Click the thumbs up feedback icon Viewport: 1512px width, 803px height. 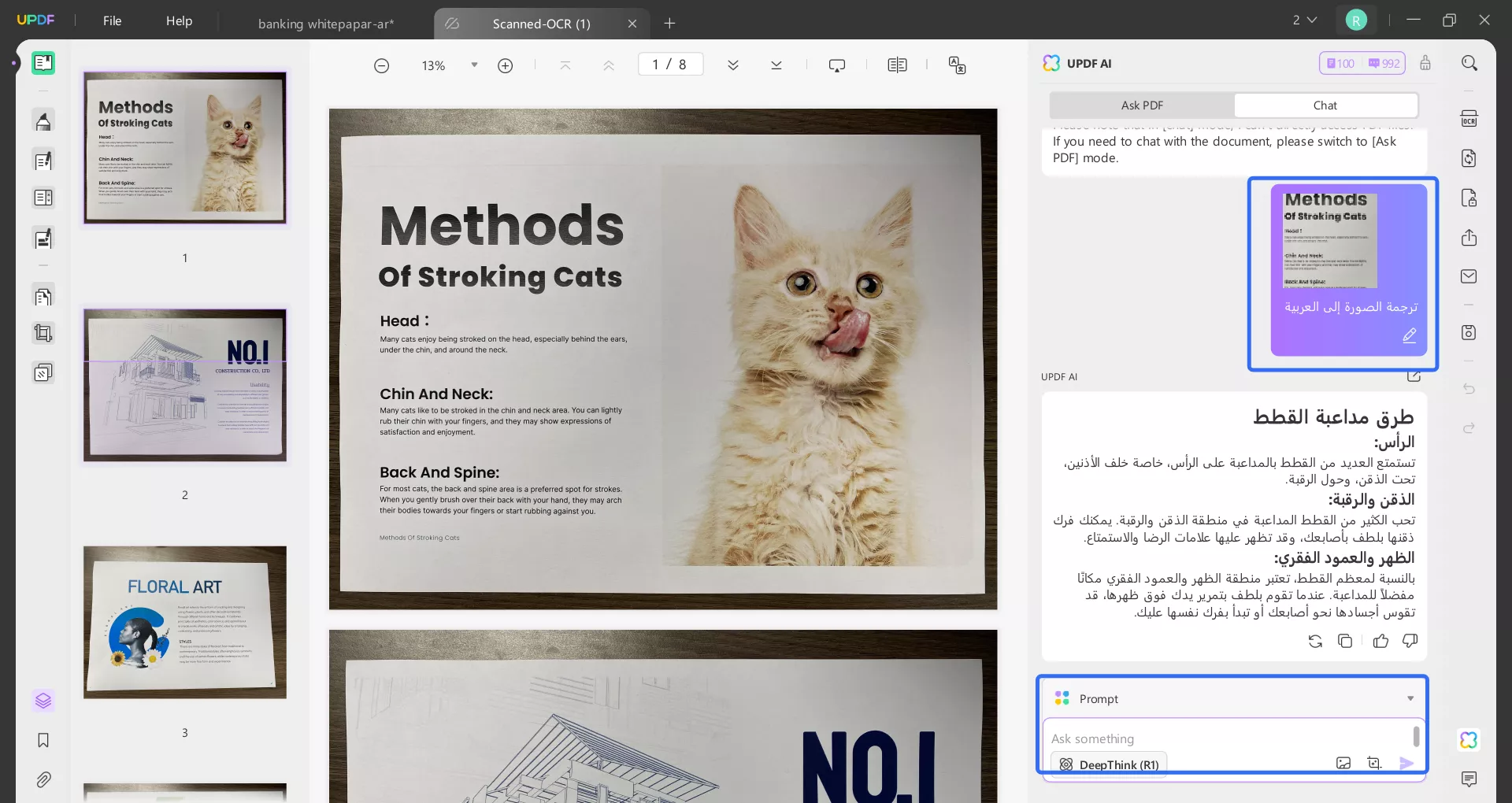click(x=1380, y=641)
